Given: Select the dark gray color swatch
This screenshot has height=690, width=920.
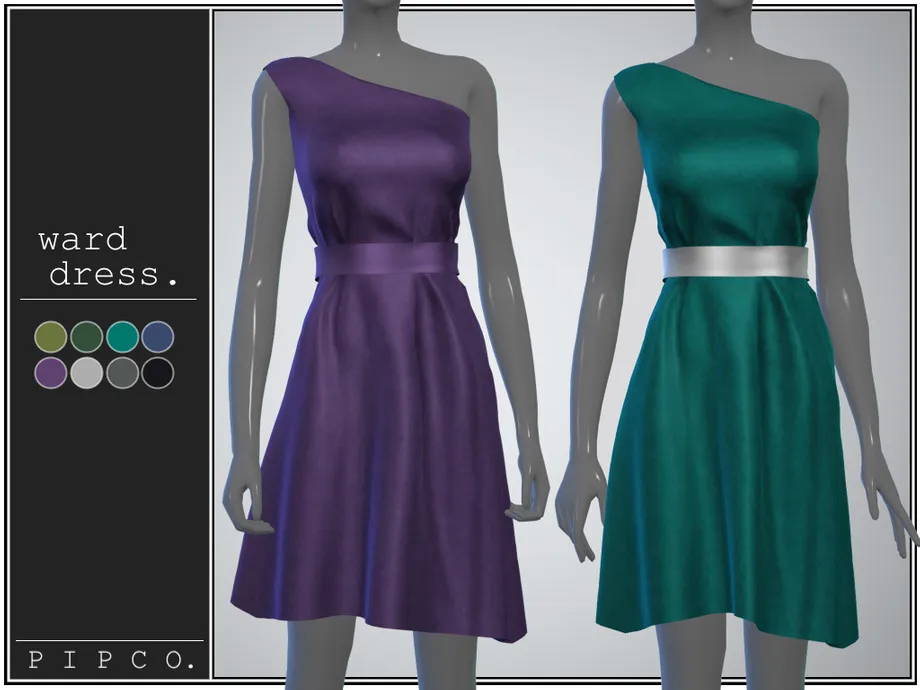Looking at the screenshot, I should 122,373.
